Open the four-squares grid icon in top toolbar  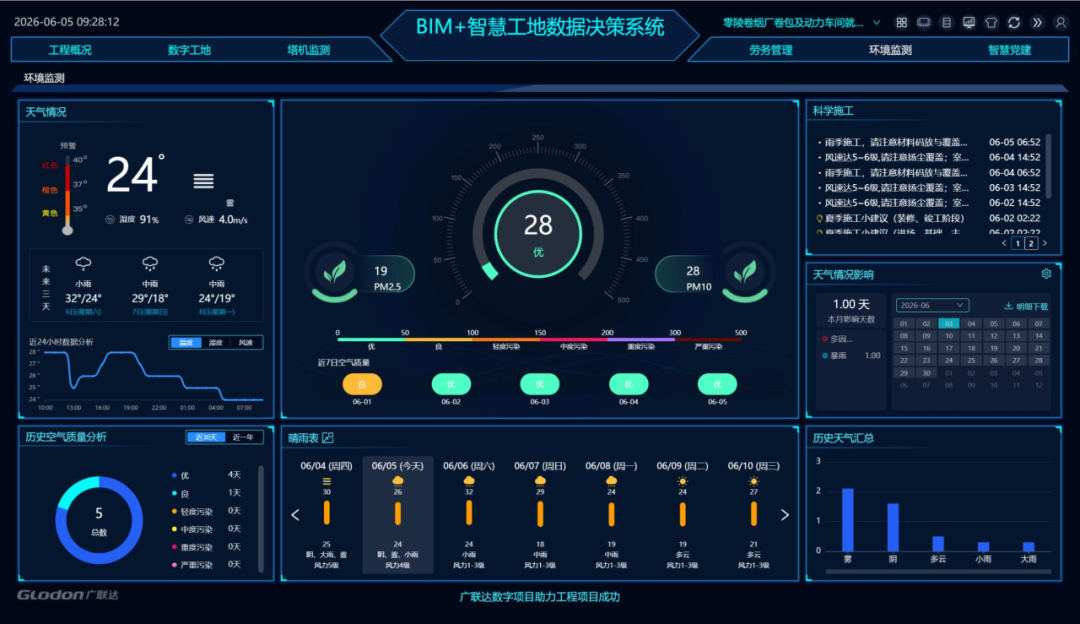tap(901, 23)
